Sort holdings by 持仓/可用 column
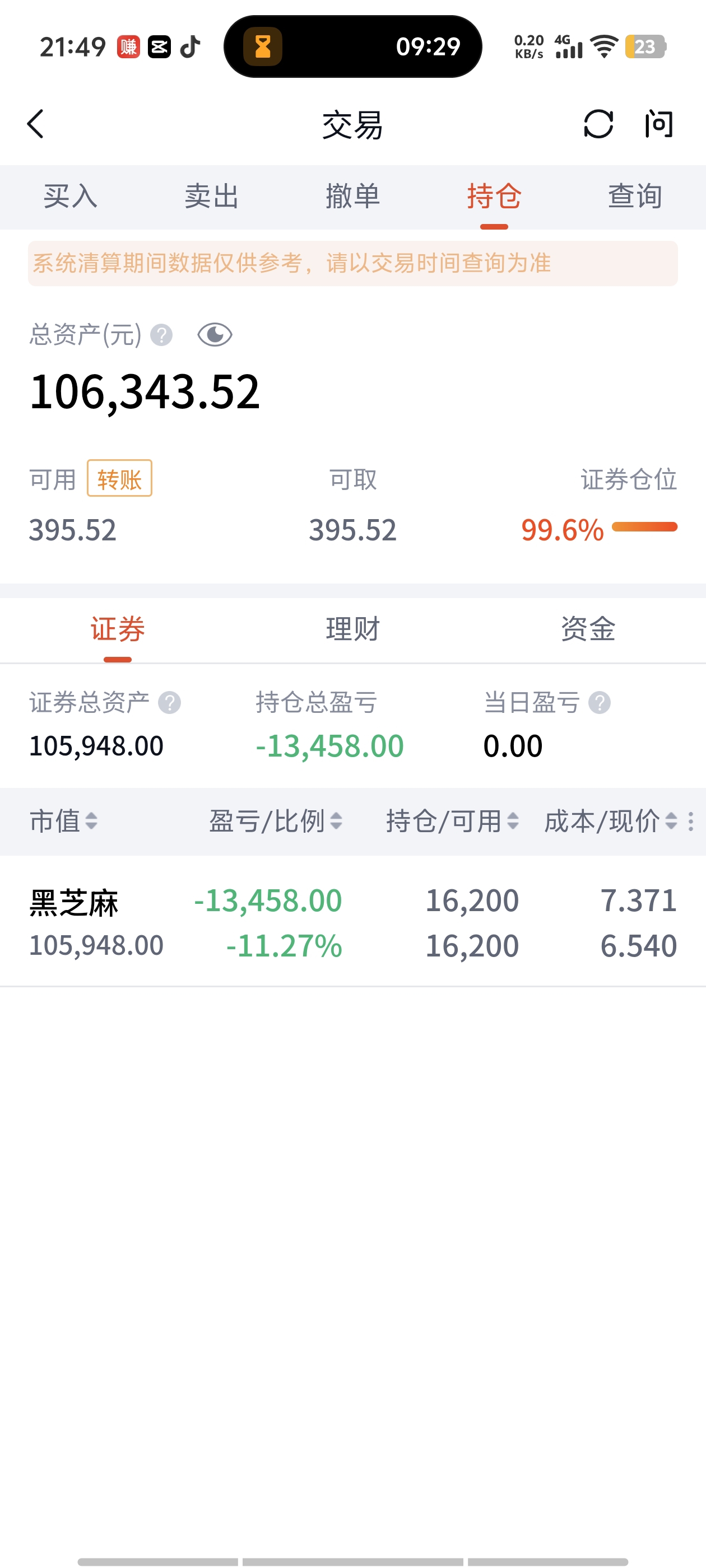The height and width of the screenshot is (1568, 706). (452, 821)
